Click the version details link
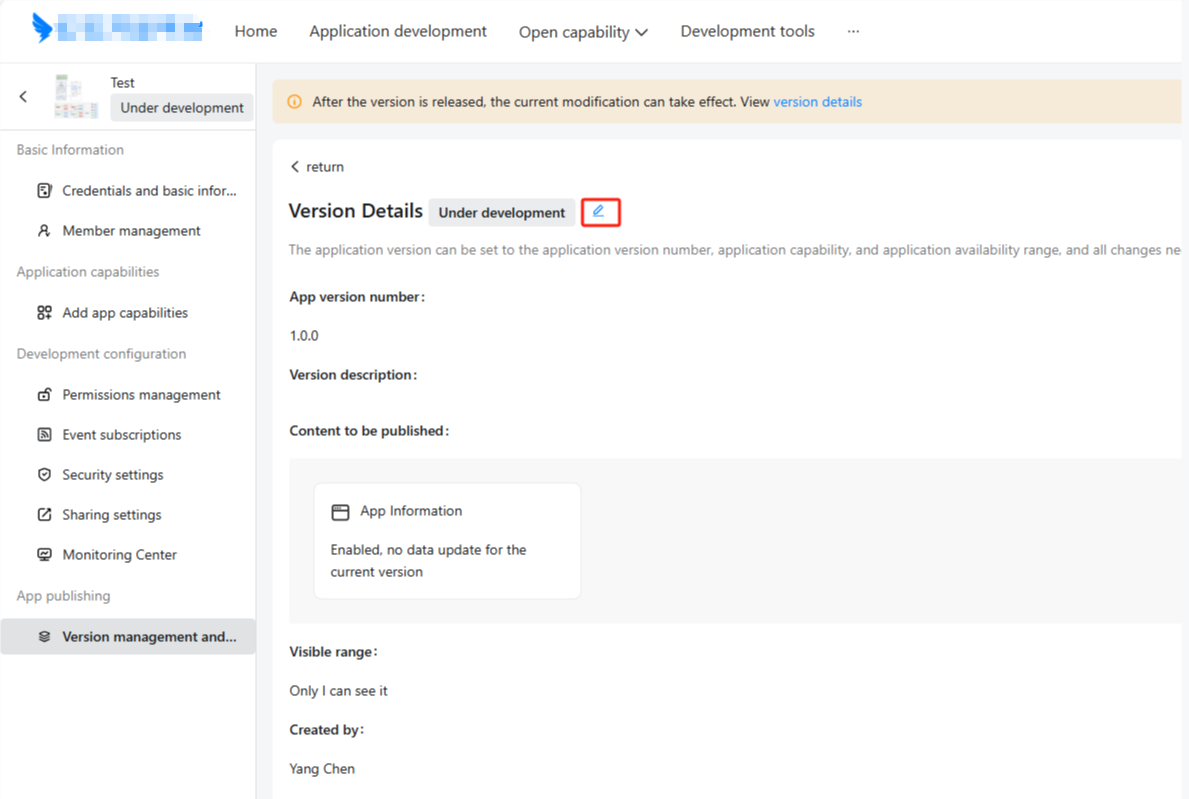Viewport: 1189px width, 799px height. point(817,102)
